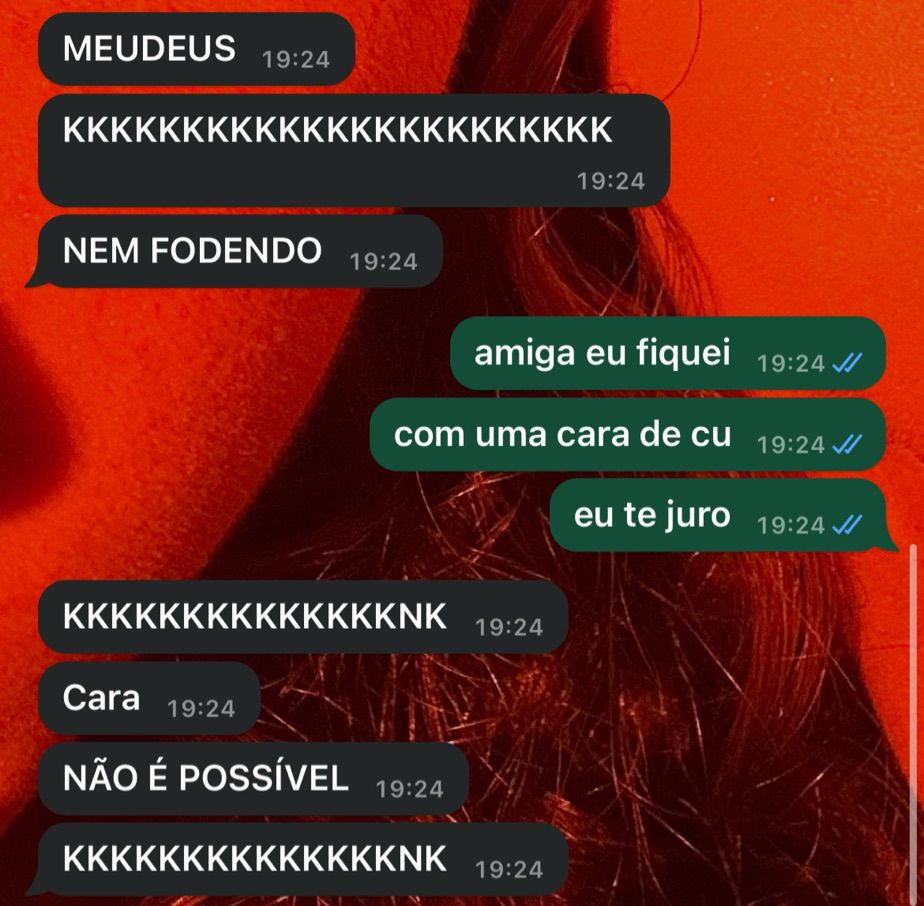Tap the read receipt ticks on "com uma cara de cu"
The width and height of the screenshot is (924, 906).
pyautogui.click(x=847, y=443)
